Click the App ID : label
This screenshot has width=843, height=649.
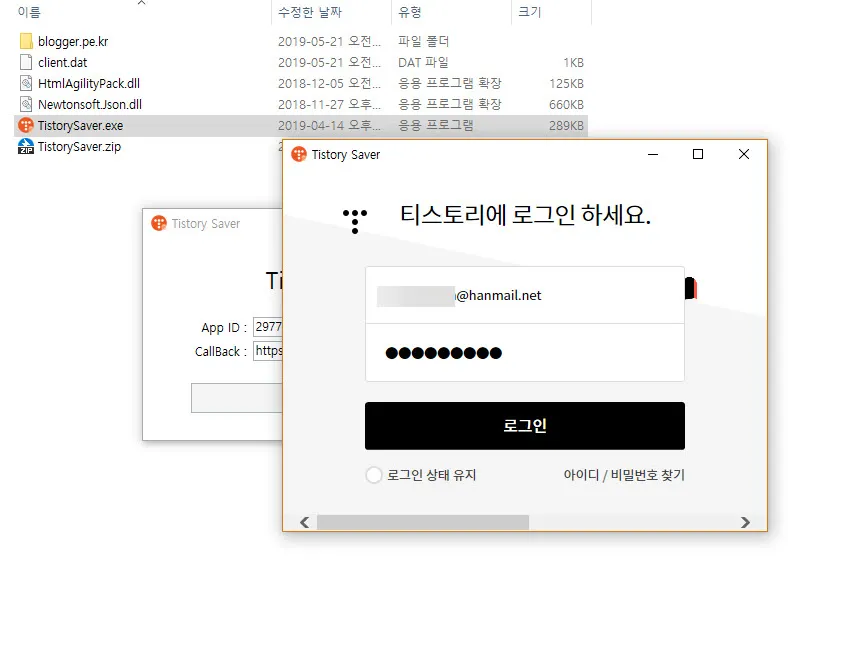224,327
